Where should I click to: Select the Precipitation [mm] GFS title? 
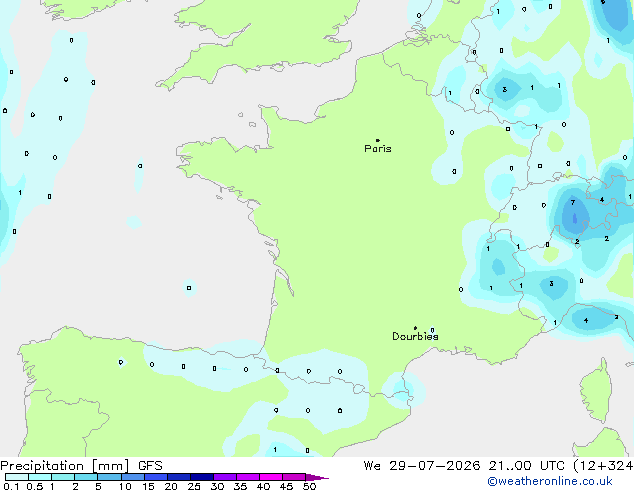(81, 466)
